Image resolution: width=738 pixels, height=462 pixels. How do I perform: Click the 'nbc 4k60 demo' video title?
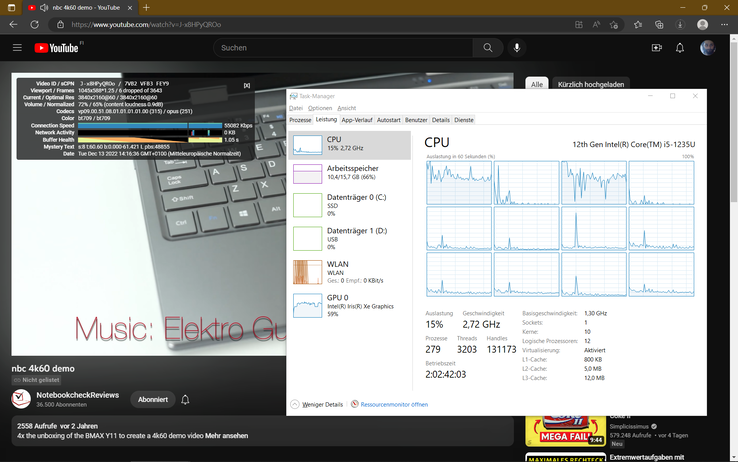(43, 368)
